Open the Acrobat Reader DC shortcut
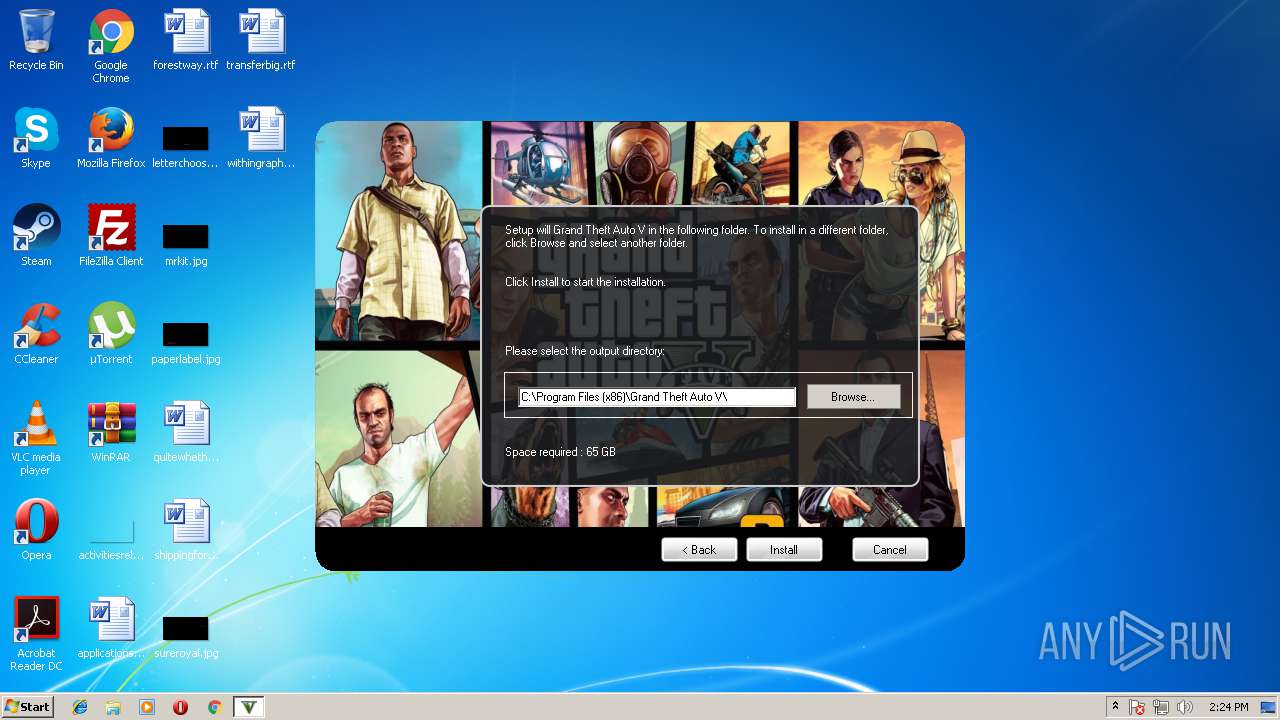The image size is (1280, 720). click(x=36, y=634)
